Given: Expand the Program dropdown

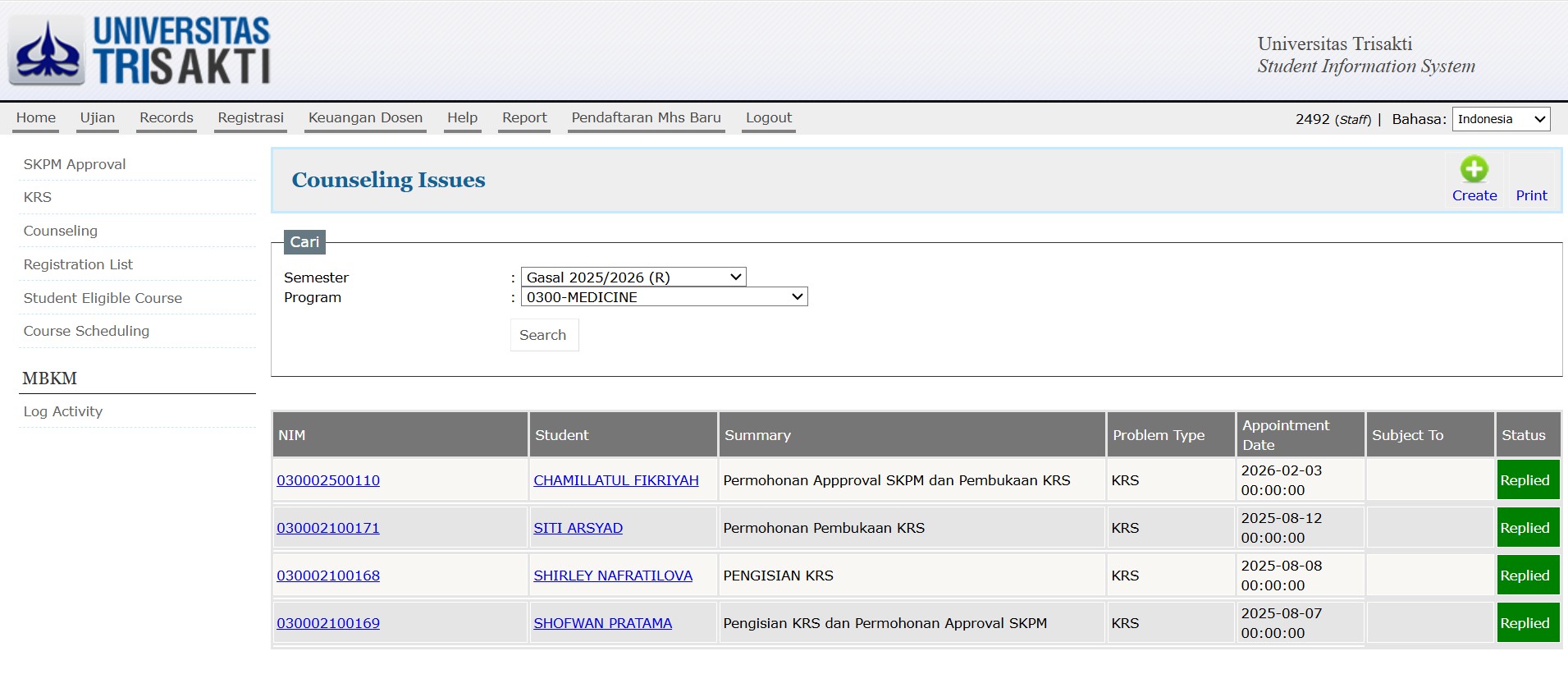Looking at the screenshot, I should point(664,297).
